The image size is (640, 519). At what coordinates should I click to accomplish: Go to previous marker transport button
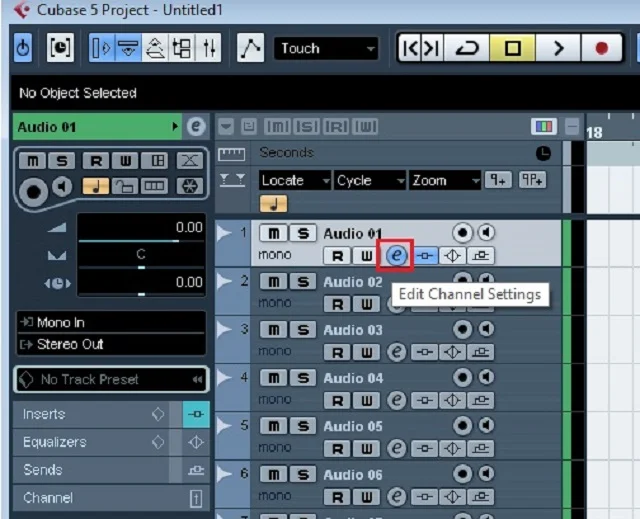tap(410, 48)
